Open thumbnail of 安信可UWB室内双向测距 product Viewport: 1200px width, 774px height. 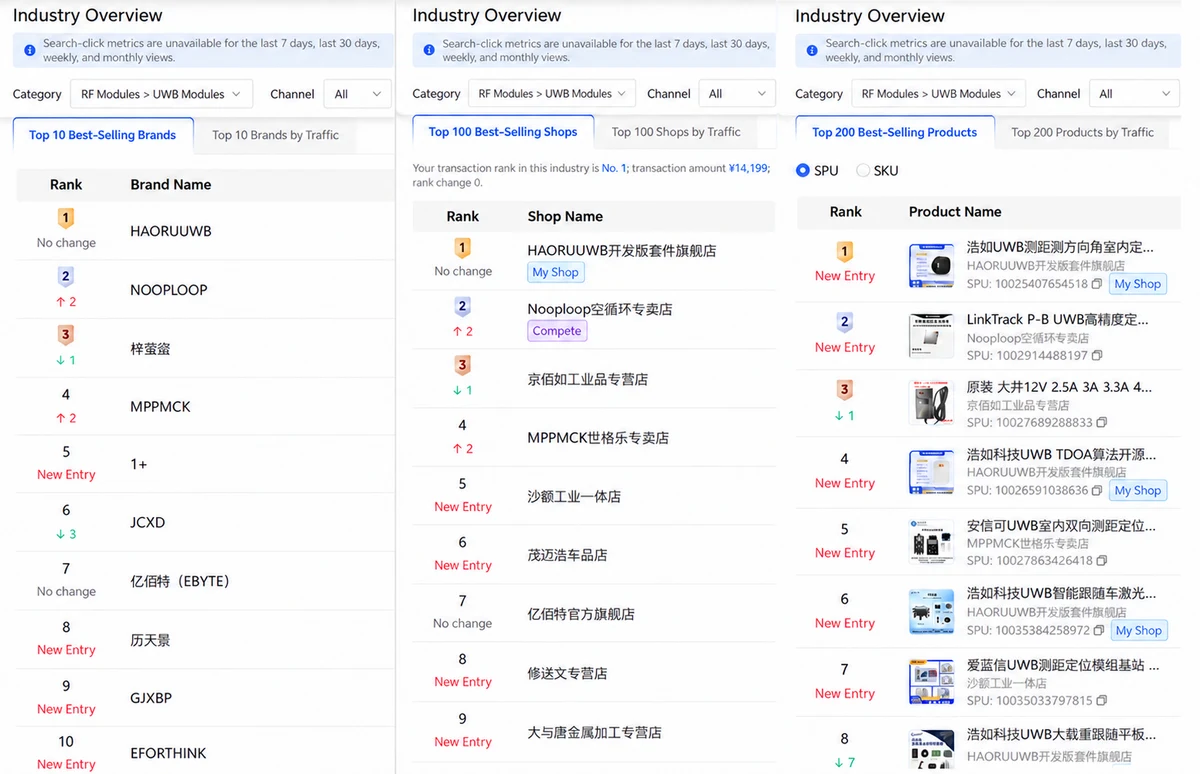931,542
